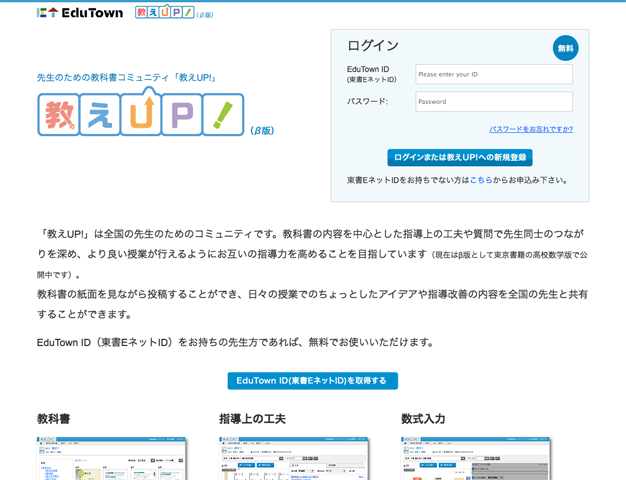Viewport: 626px width, 480px height.
Task: Click the 指導上の工夫 section heading
Action: pos(252,419)
